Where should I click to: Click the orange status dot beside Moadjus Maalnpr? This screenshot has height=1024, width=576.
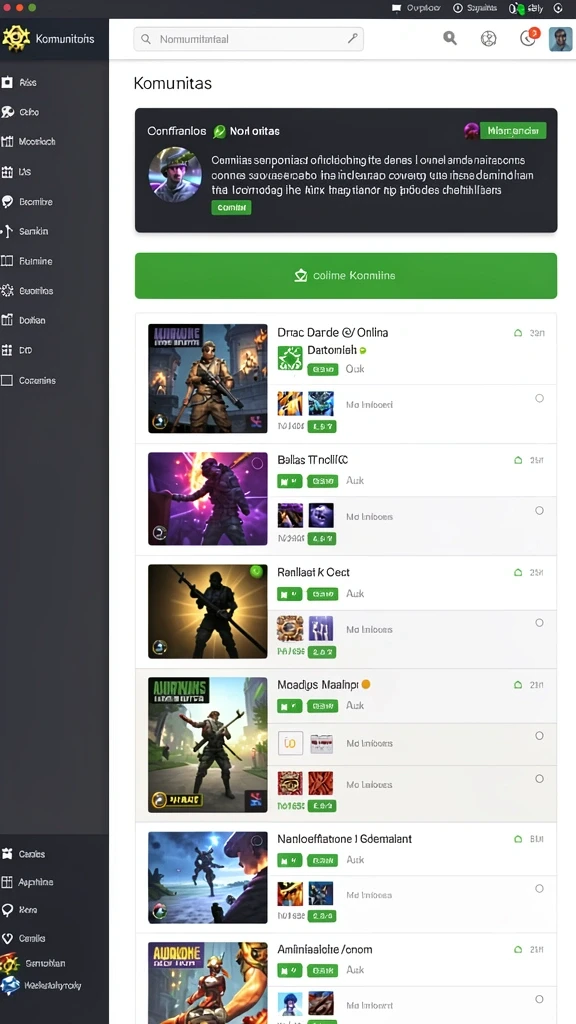[x=366, y=684]
